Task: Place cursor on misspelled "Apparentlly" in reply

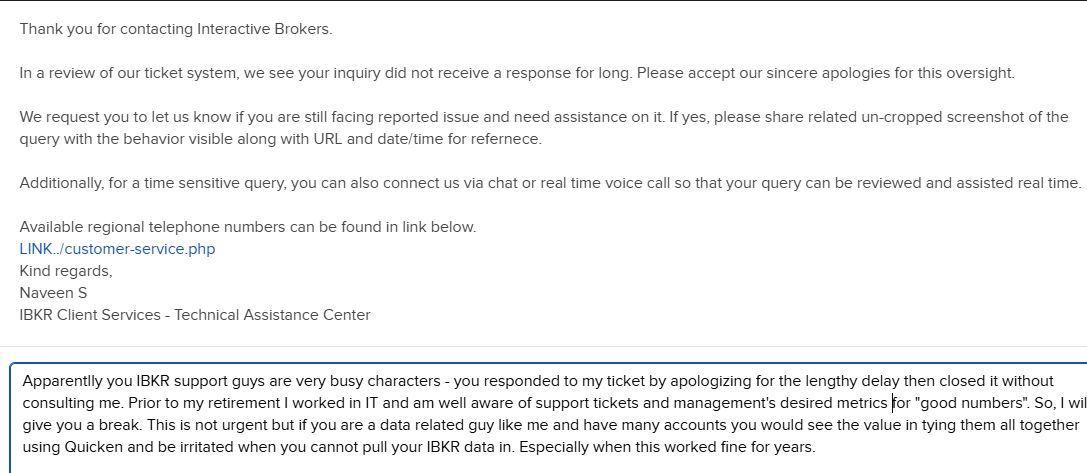Action: tap(62, 381)
